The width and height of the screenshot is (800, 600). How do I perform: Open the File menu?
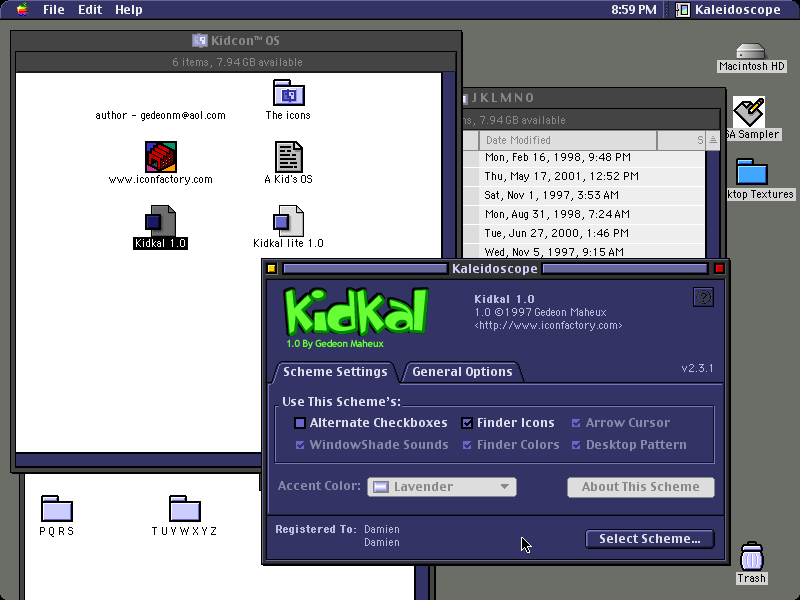pyautogui.click(x=54, y=10)
